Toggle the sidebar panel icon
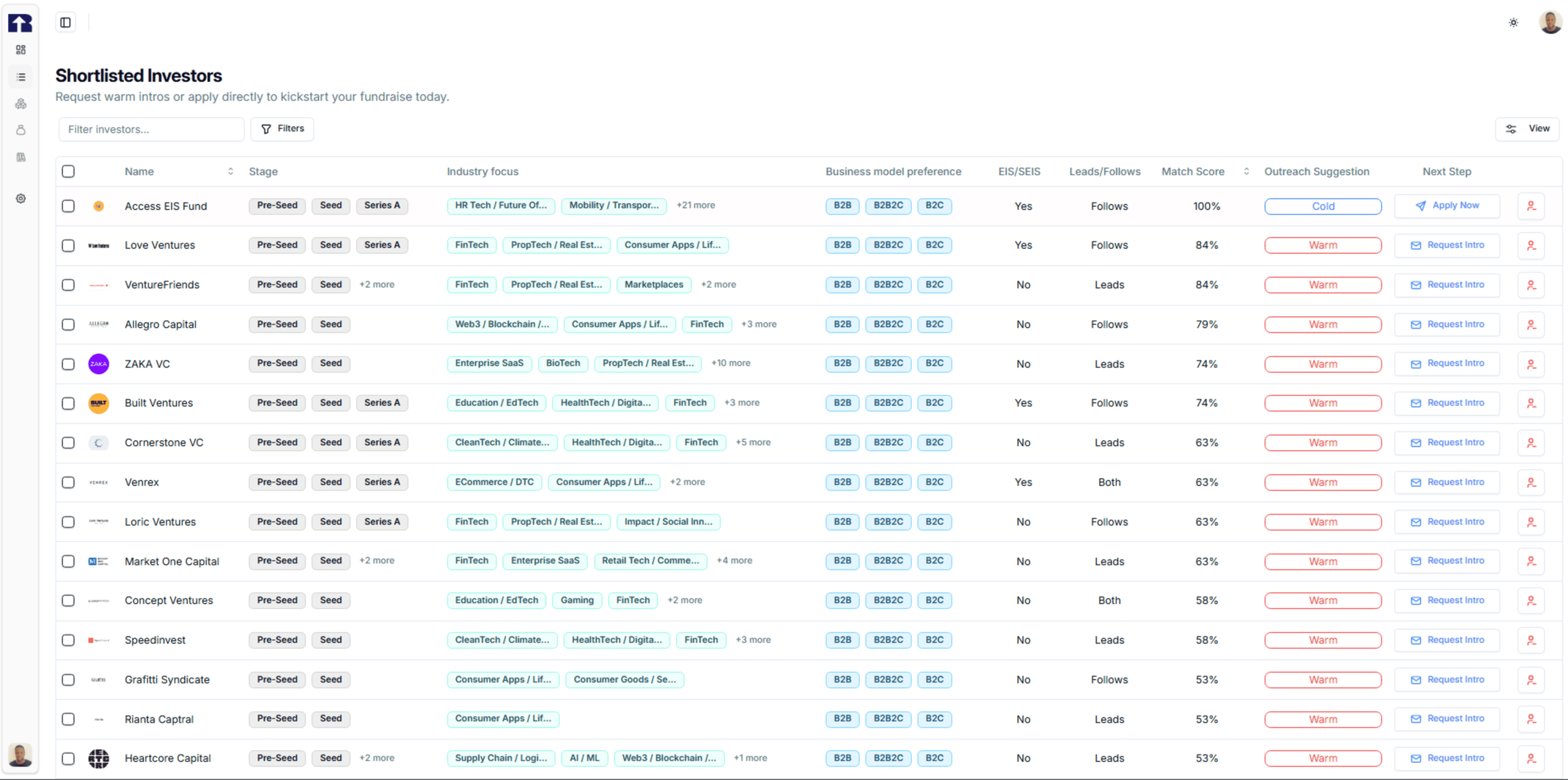Viewport: 1568px width, 780px height. pos(65,22)
